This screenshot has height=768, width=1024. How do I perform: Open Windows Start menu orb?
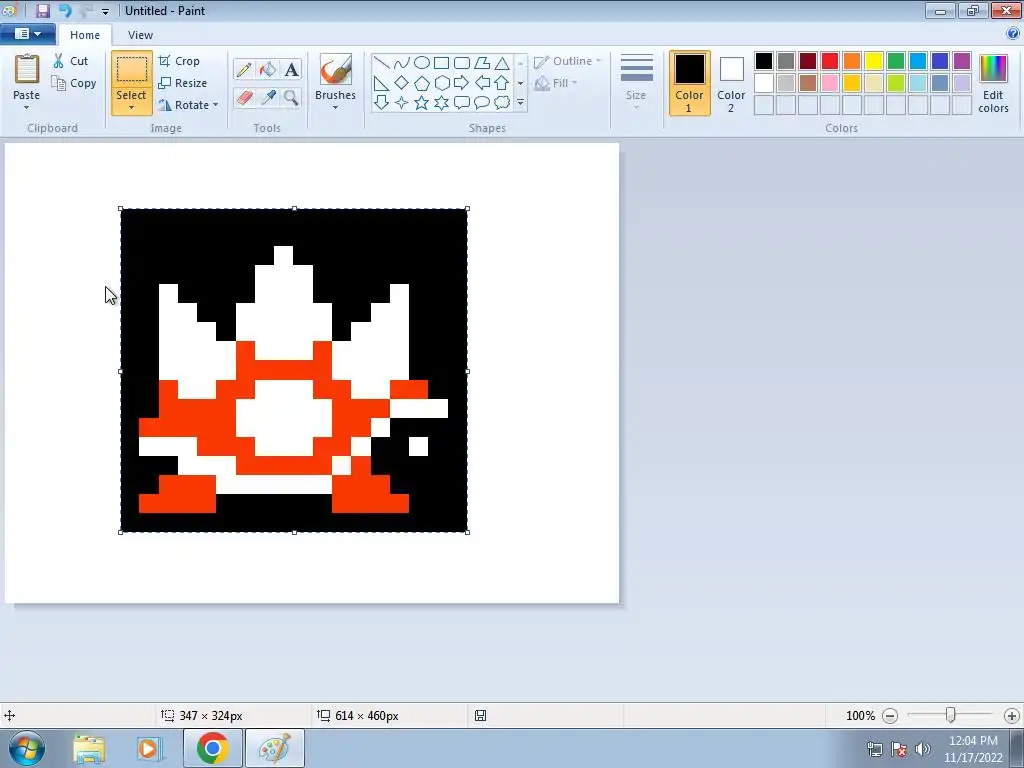coord(27,748)
